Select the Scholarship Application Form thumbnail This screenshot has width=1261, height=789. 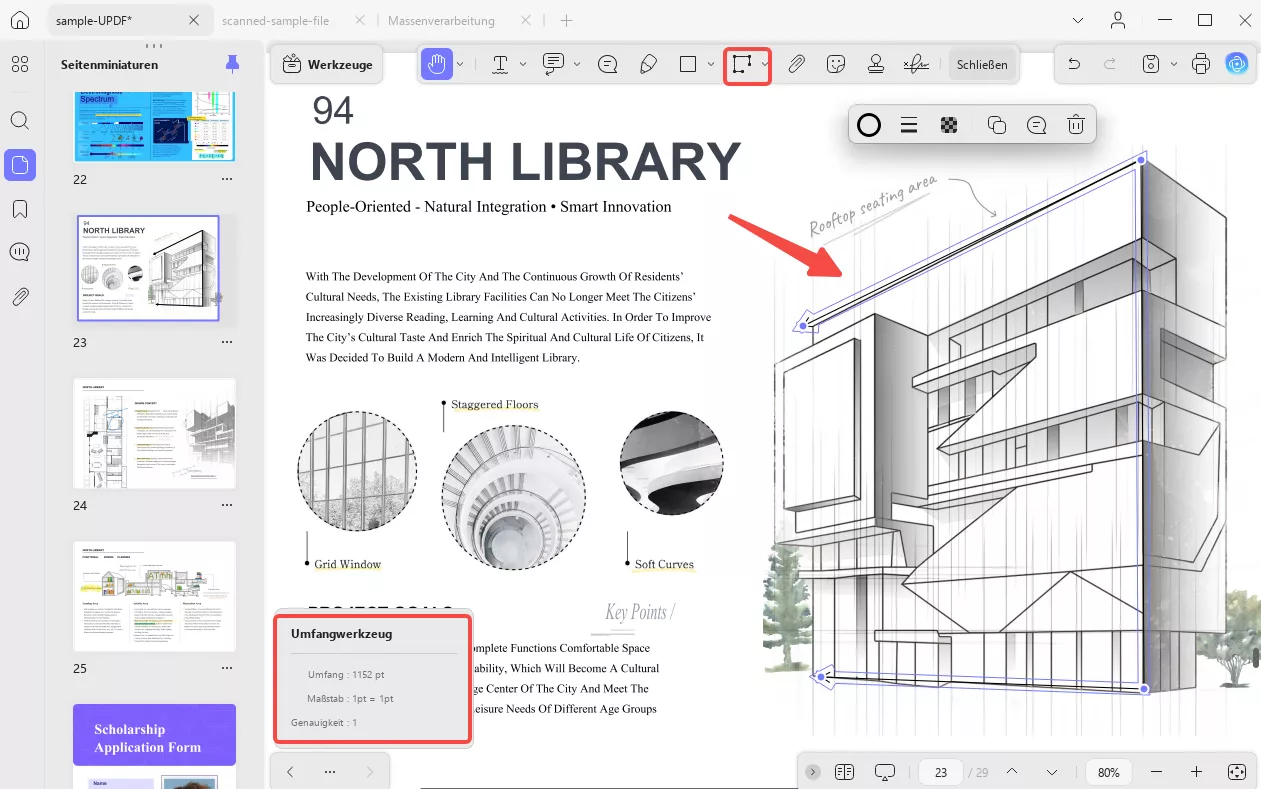click(x=155, y=746)
